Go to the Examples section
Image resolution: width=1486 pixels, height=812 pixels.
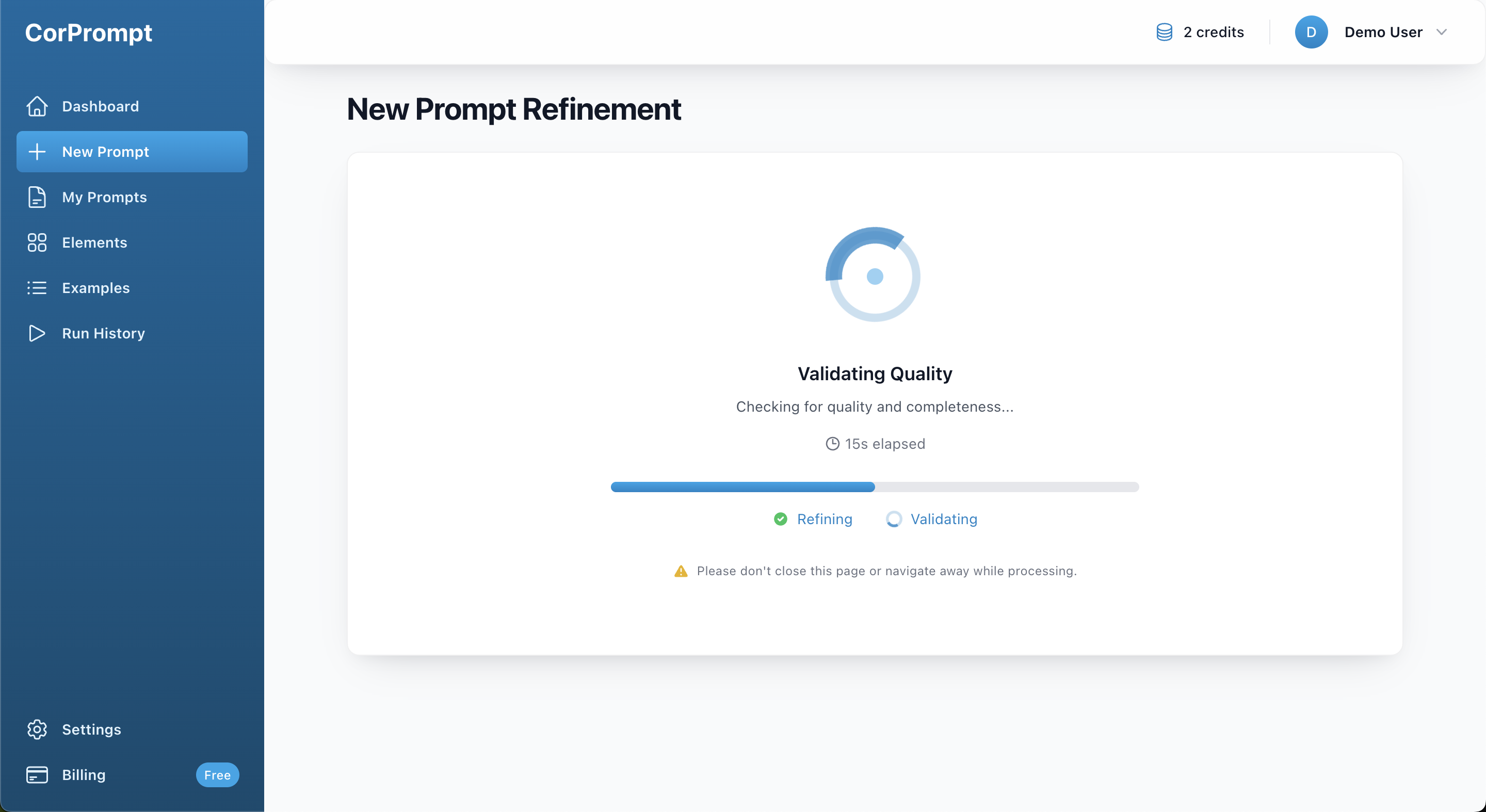pos(95,288)
